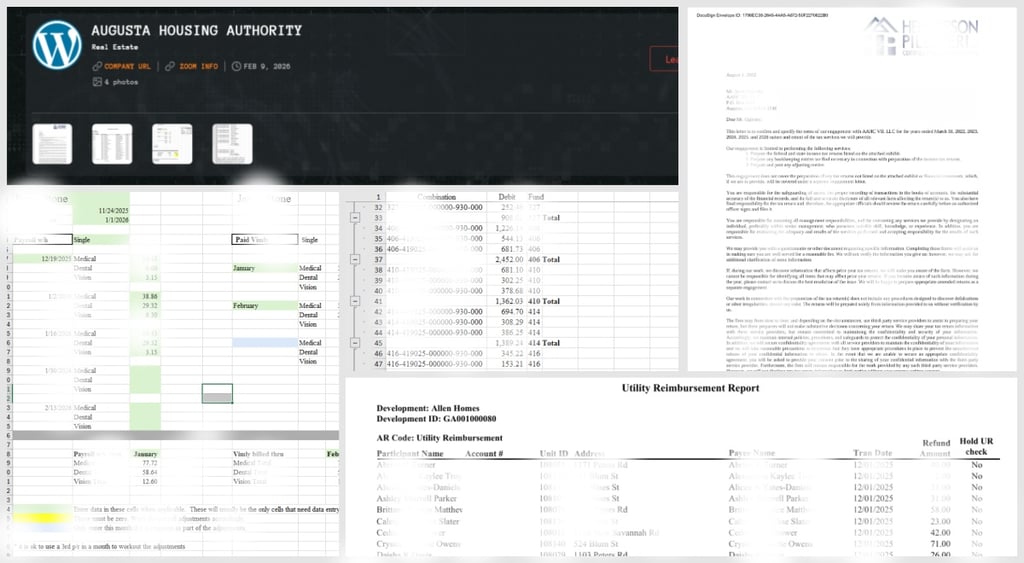Click the 77.72 January medical total
1024x563 pixels.
tap(145, 462)
